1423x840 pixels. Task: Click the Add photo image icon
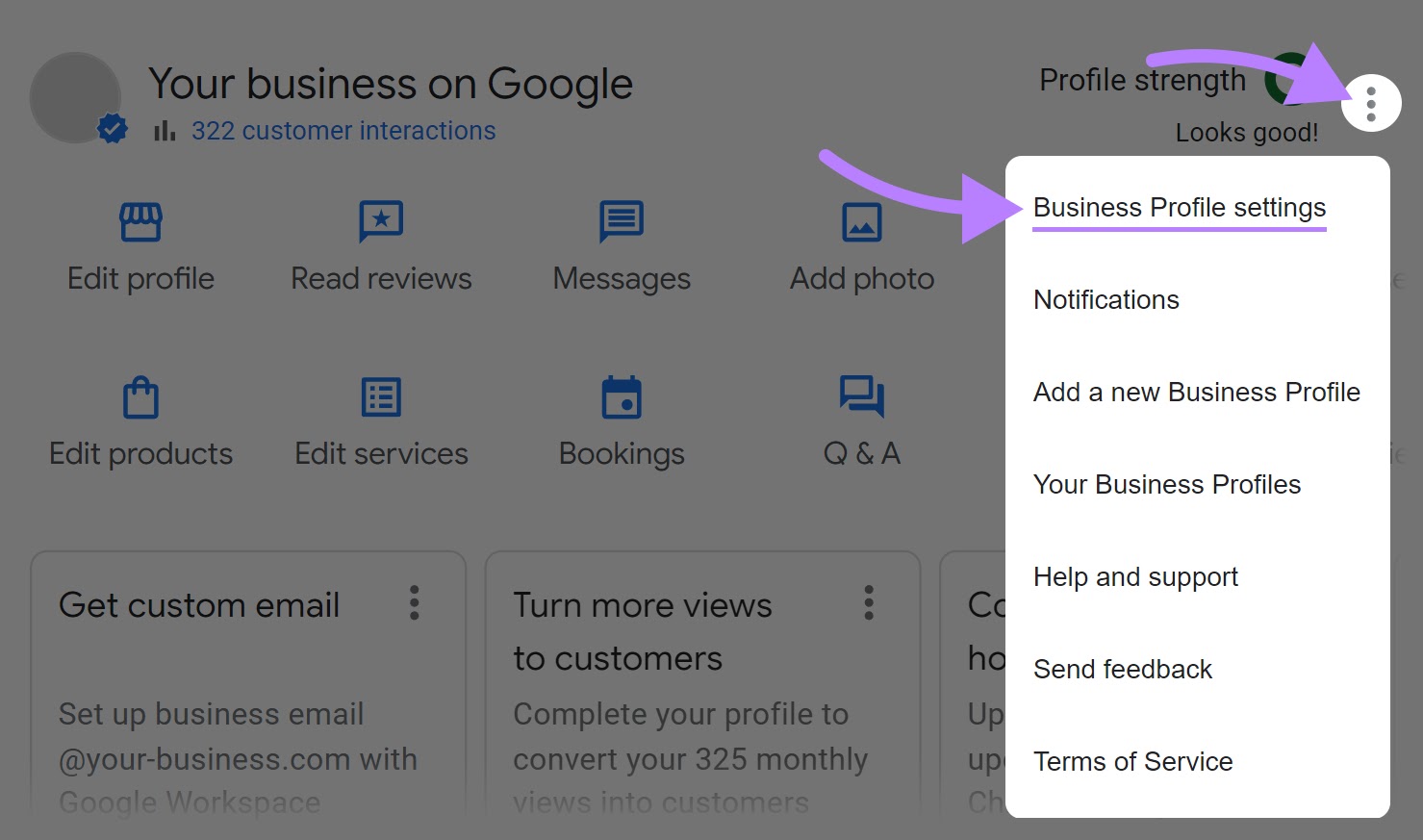(x=862, y=222)
